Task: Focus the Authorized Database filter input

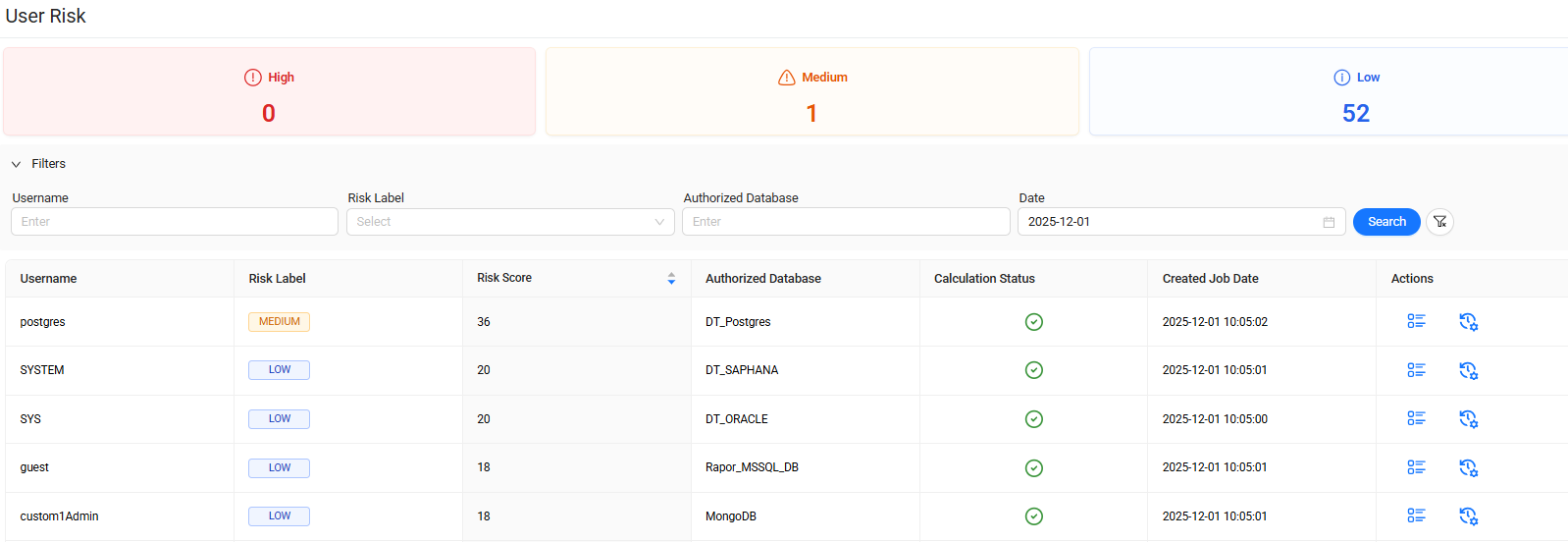Action: click(x=846, y=222)
